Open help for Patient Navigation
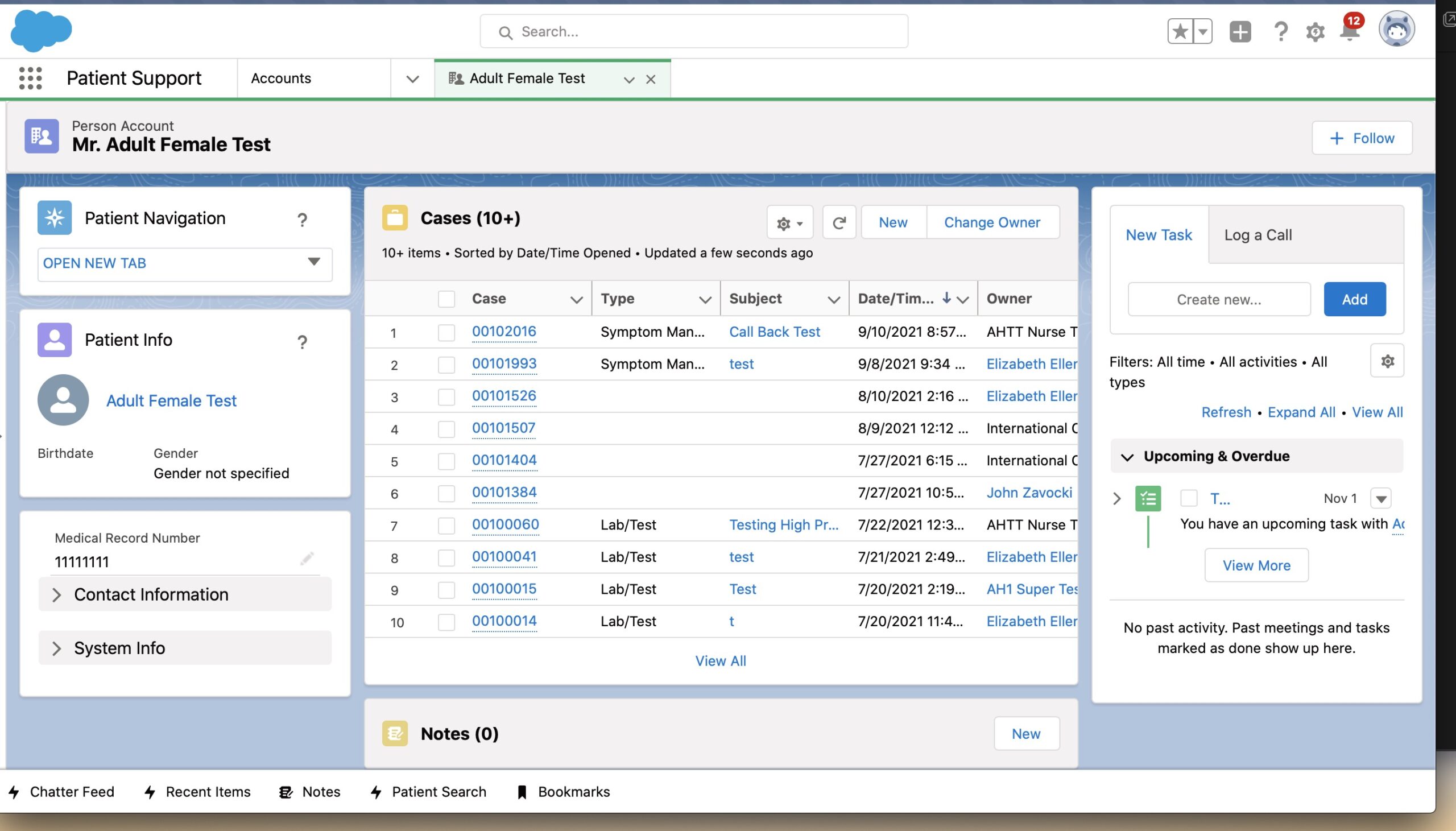Screen dimensions: 1456x831 pos(303,220)
